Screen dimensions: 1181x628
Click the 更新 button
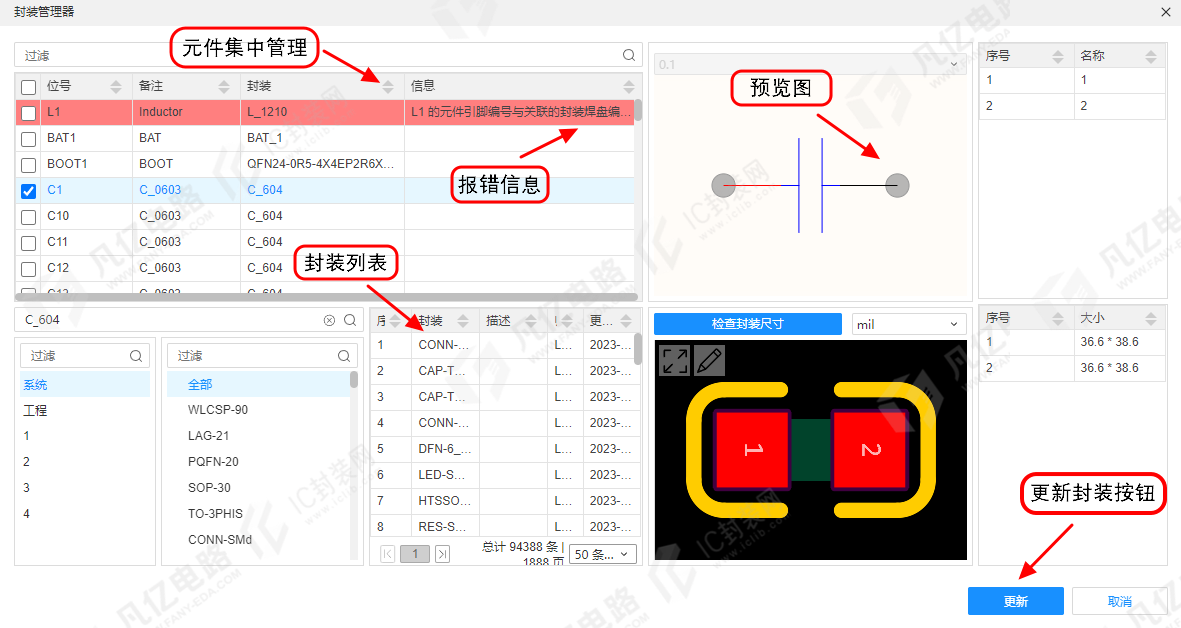click(1015, 601)
